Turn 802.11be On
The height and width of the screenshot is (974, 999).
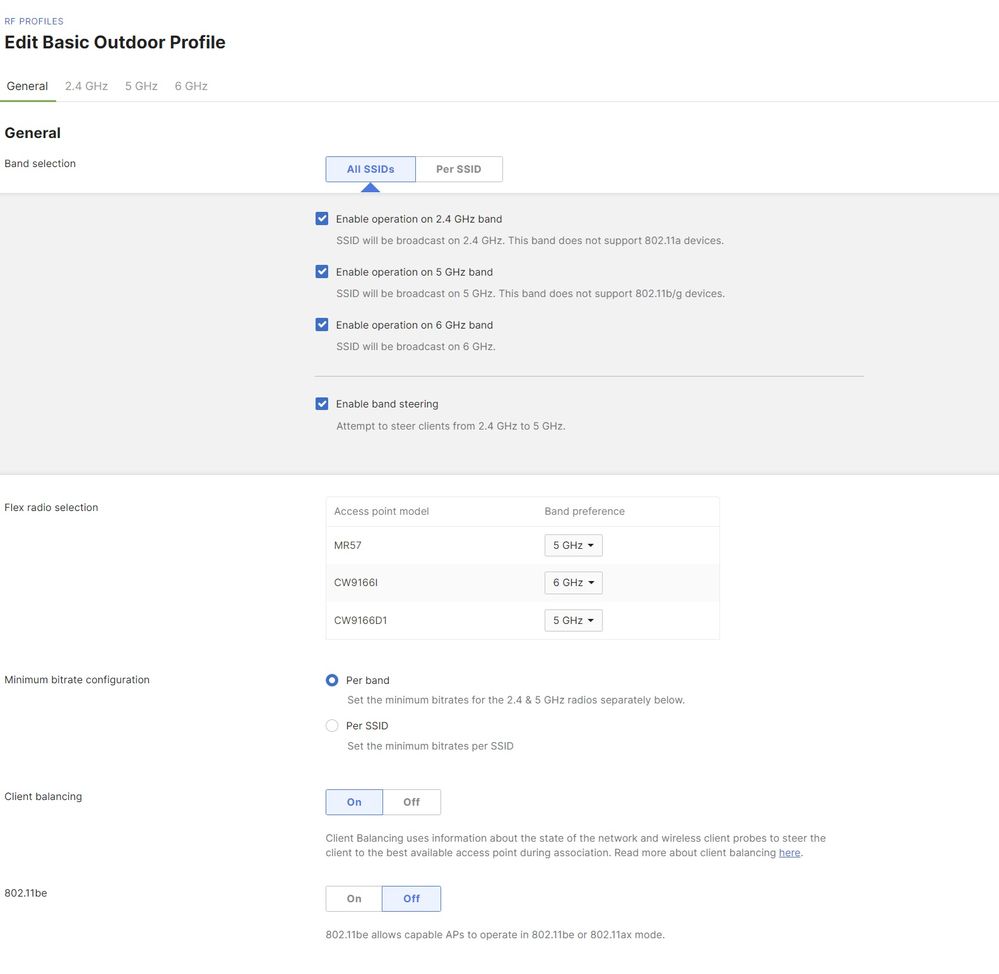[354, 899]
